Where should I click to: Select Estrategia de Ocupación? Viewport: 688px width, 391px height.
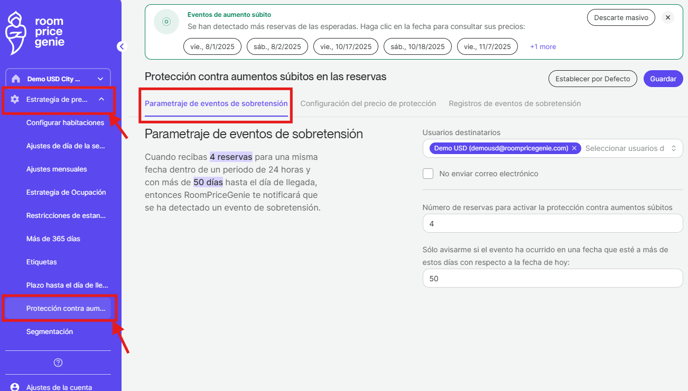[66, 193]
